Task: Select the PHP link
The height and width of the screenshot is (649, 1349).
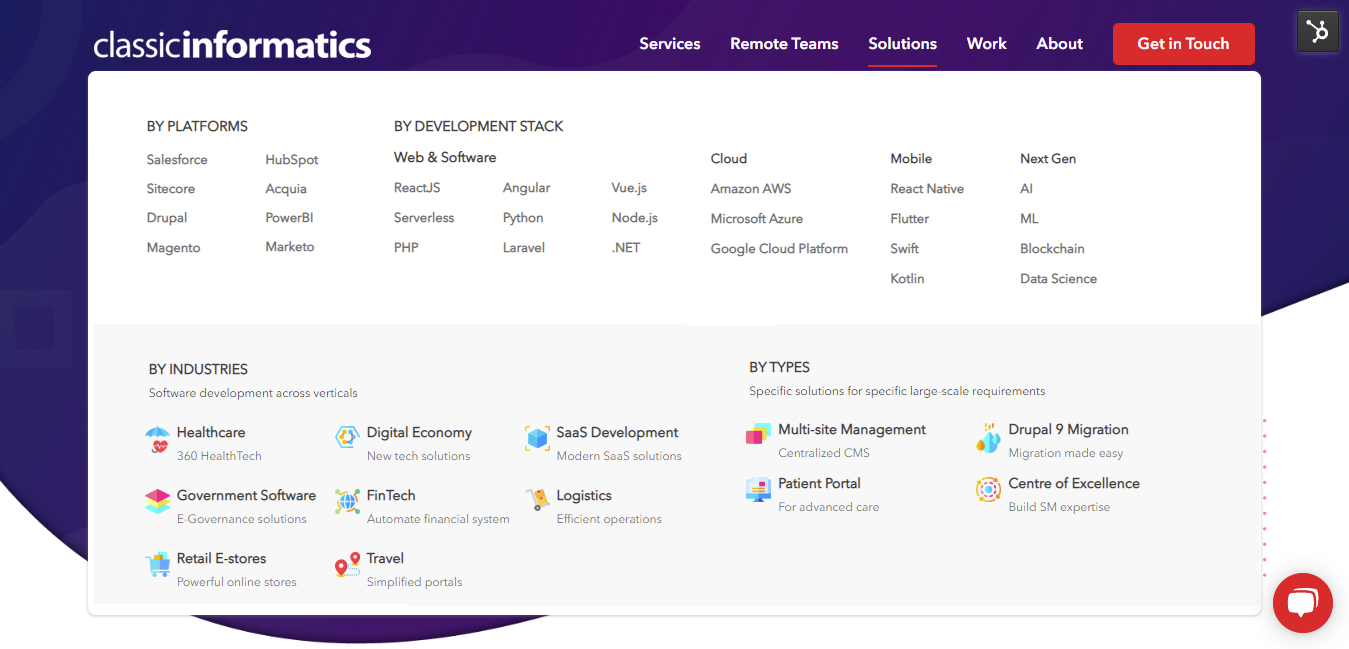Action: (x=406, y=247)
